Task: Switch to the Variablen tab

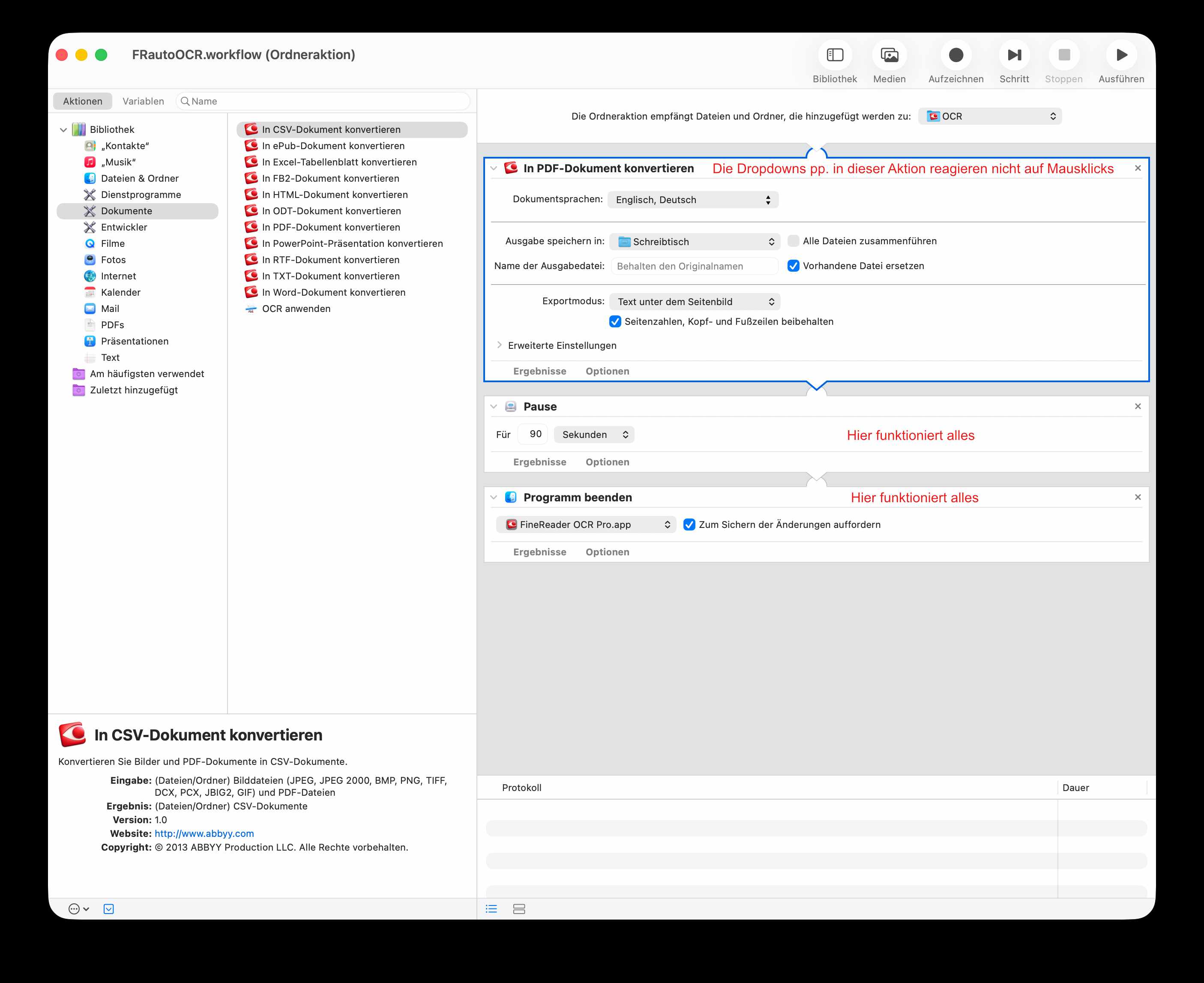Action: point(143,102)
